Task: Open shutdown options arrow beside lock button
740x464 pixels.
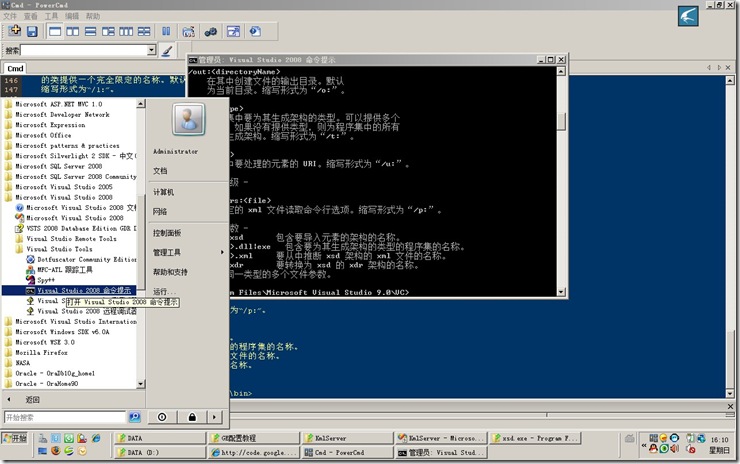Action: click(x=214, y=417)
